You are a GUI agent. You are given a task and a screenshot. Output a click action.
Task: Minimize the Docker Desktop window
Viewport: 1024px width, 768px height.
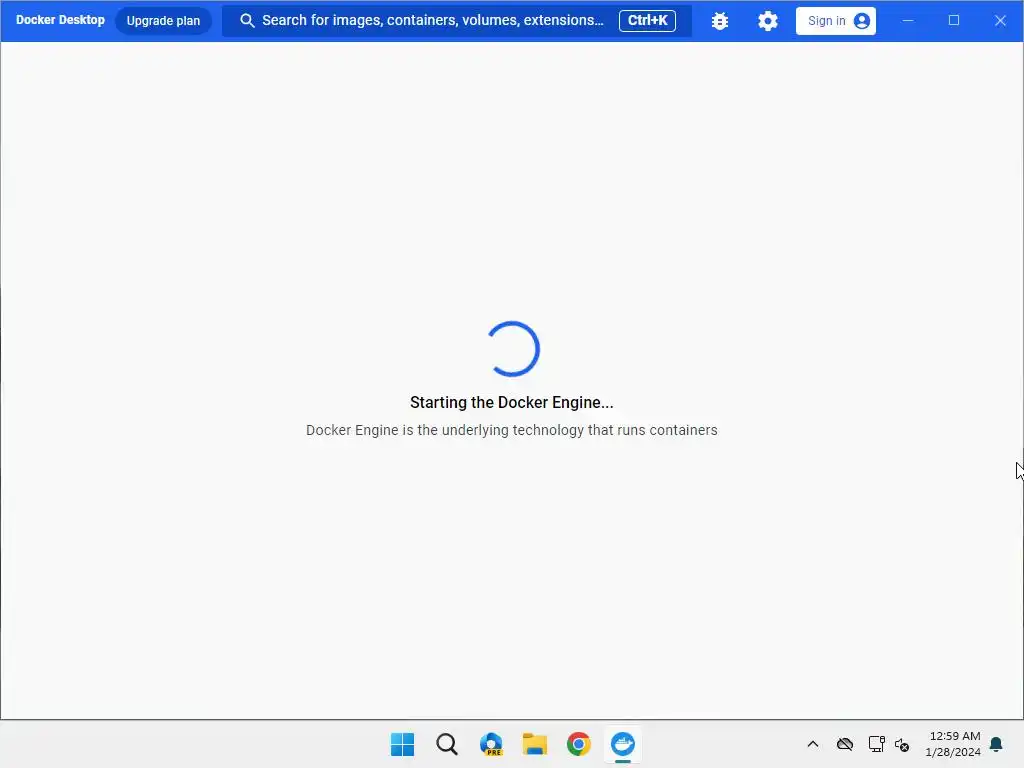point(908,21)
